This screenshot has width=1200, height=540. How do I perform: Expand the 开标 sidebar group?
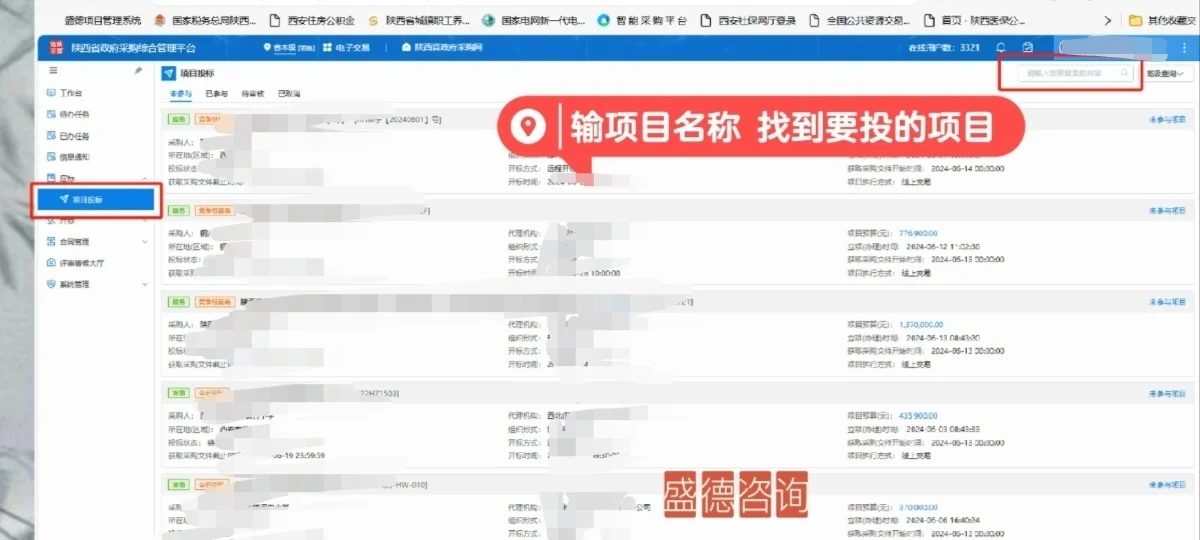click(98, 220)
